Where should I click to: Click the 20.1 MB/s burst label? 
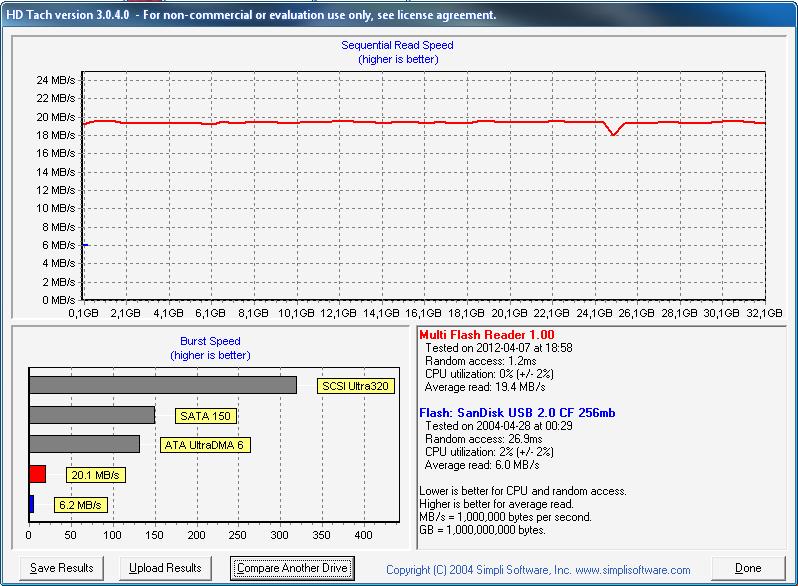(96, 475)
